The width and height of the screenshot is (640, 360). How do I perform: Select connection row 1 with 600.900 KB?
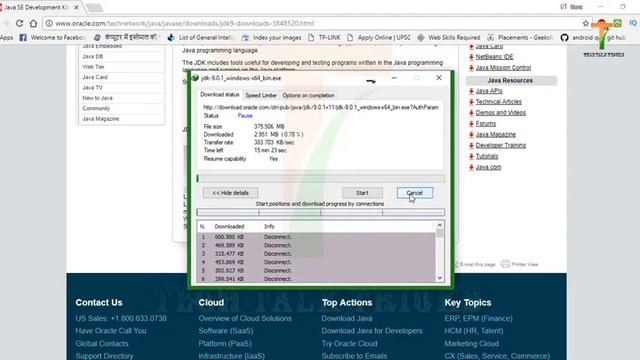tap(316, 237)
